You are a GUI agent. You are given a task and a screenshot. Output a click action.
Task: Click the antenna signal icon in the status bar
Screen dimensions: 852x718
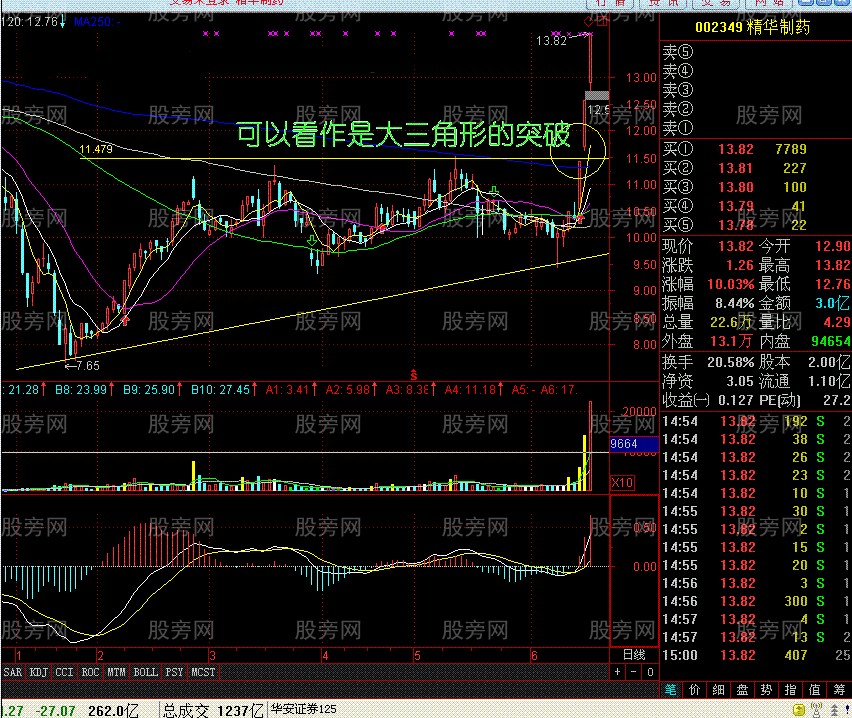point(816,709)
